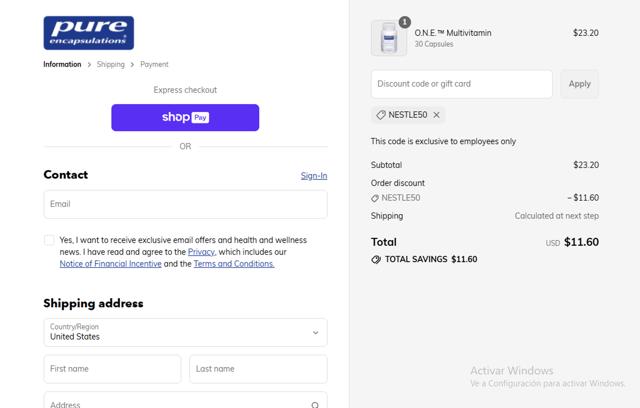Click the 'Express checkout' heading
This screenshot has width=640, height=408.
click(185, 90)
